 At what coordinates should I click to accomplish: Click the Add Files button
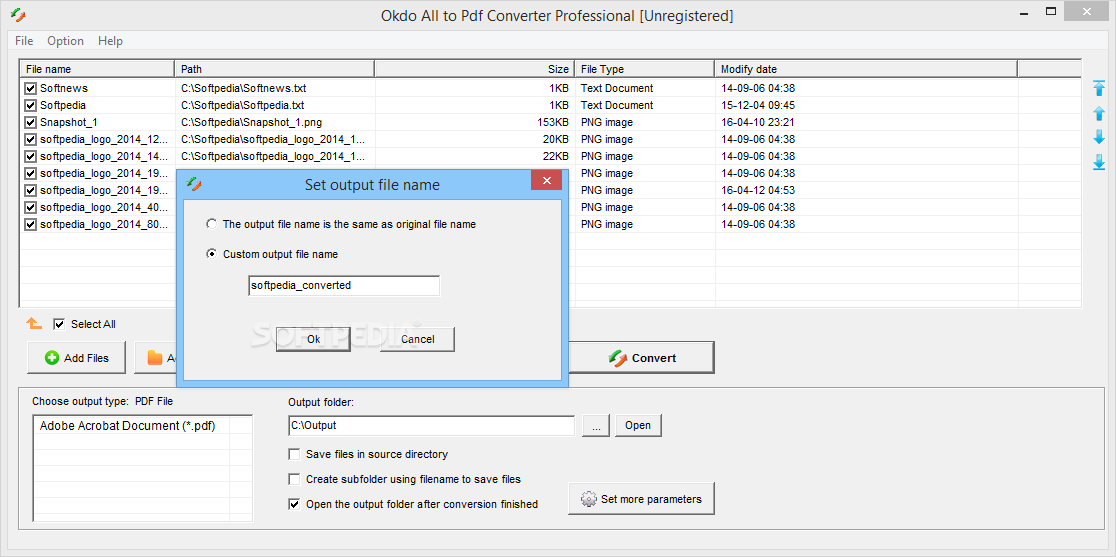(77, 358)
